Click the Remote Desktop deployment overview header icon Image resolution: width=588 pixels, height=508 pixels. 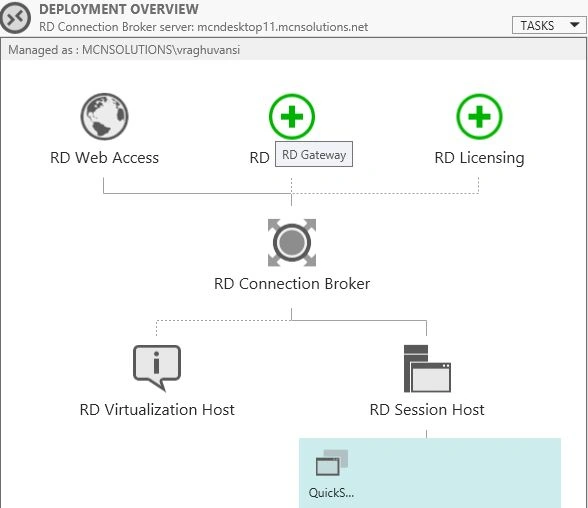[15, 17]
